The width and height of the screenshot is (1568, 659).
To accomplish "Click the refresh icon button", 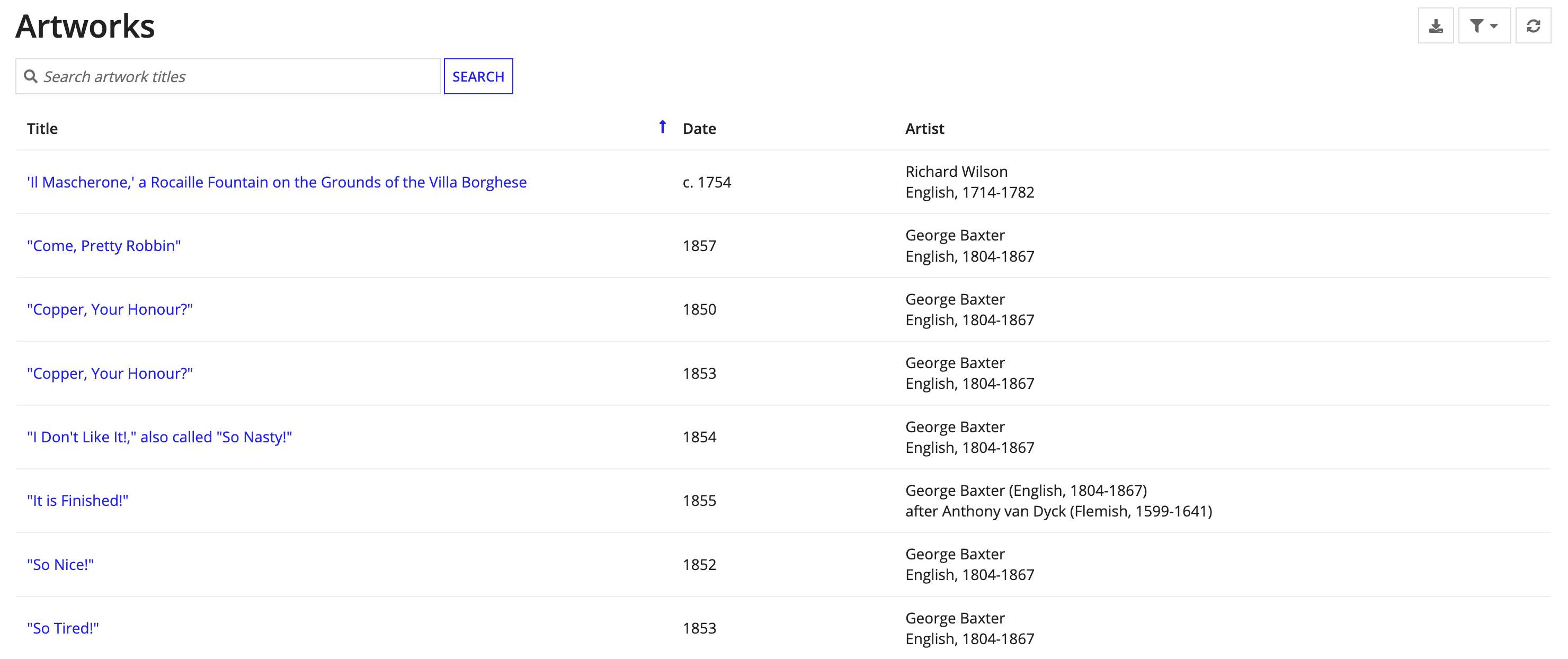I will [x=1533, y=25].
